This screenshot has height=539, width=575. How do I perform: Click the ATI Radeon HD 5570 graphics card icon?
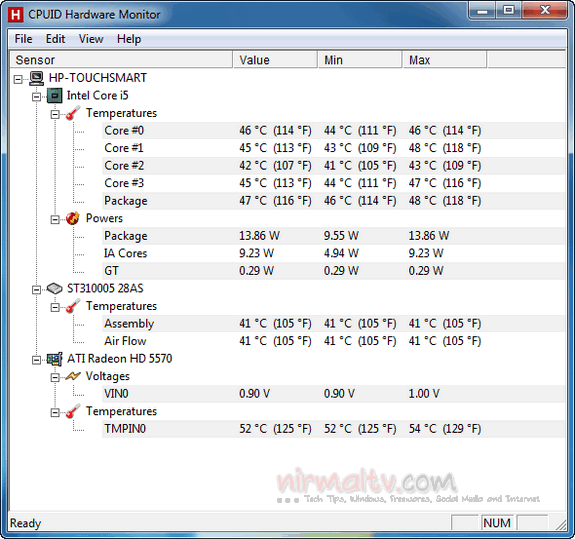click(54, 359)
